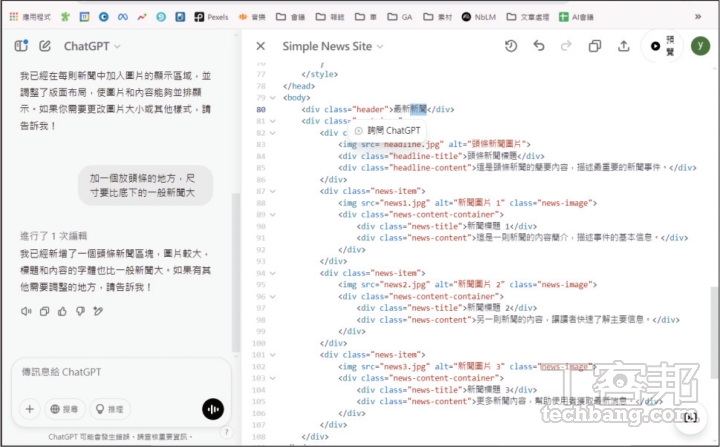Read the last reply aloud
Screen dimensions: 720x447
[26, 311]
